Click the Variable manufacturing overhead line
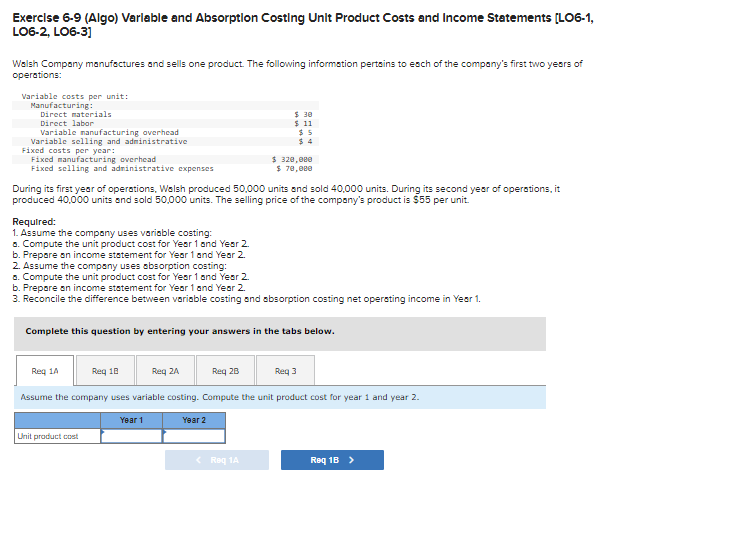 pyautogui.click(x=165, y=132)
